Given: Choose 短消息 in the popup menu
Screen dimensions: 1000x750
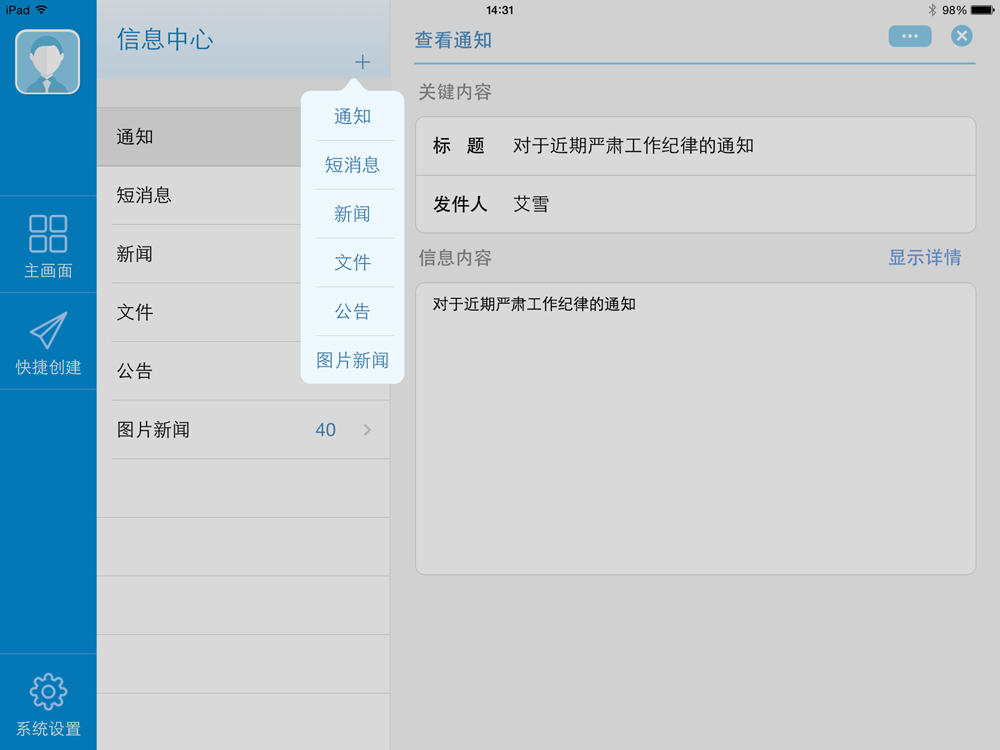Looking at the screenshot, I should (353, 165).
